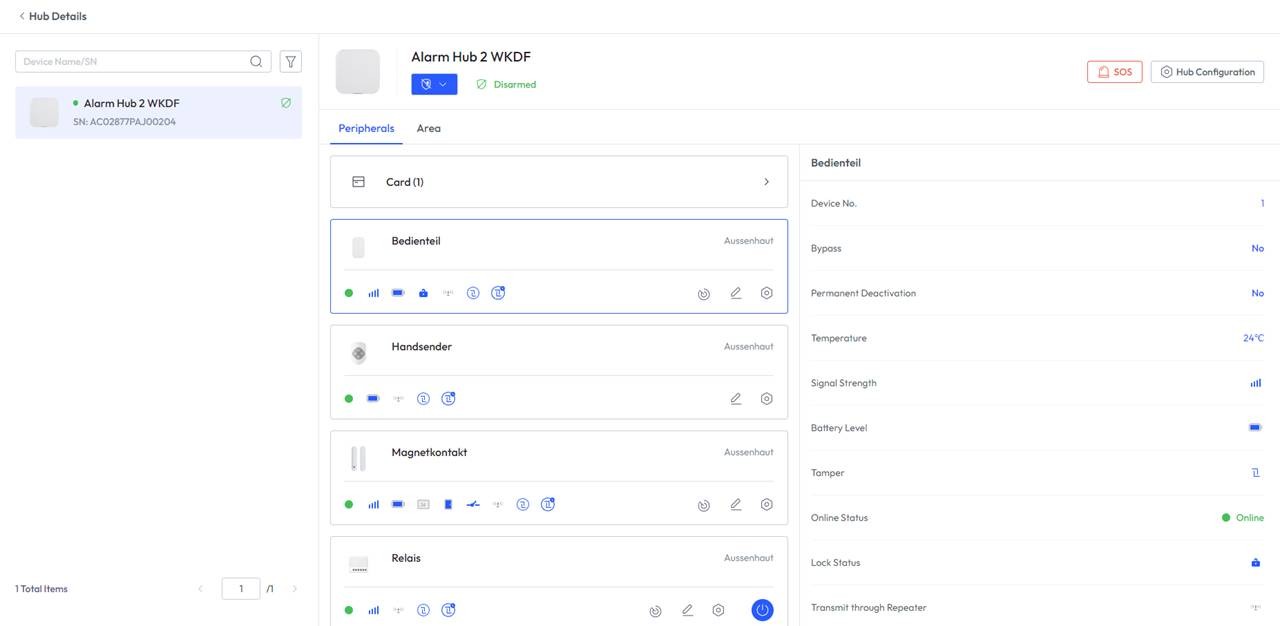
Task: Go back via Hub Details chevron
Action: (x=22, y=16)
